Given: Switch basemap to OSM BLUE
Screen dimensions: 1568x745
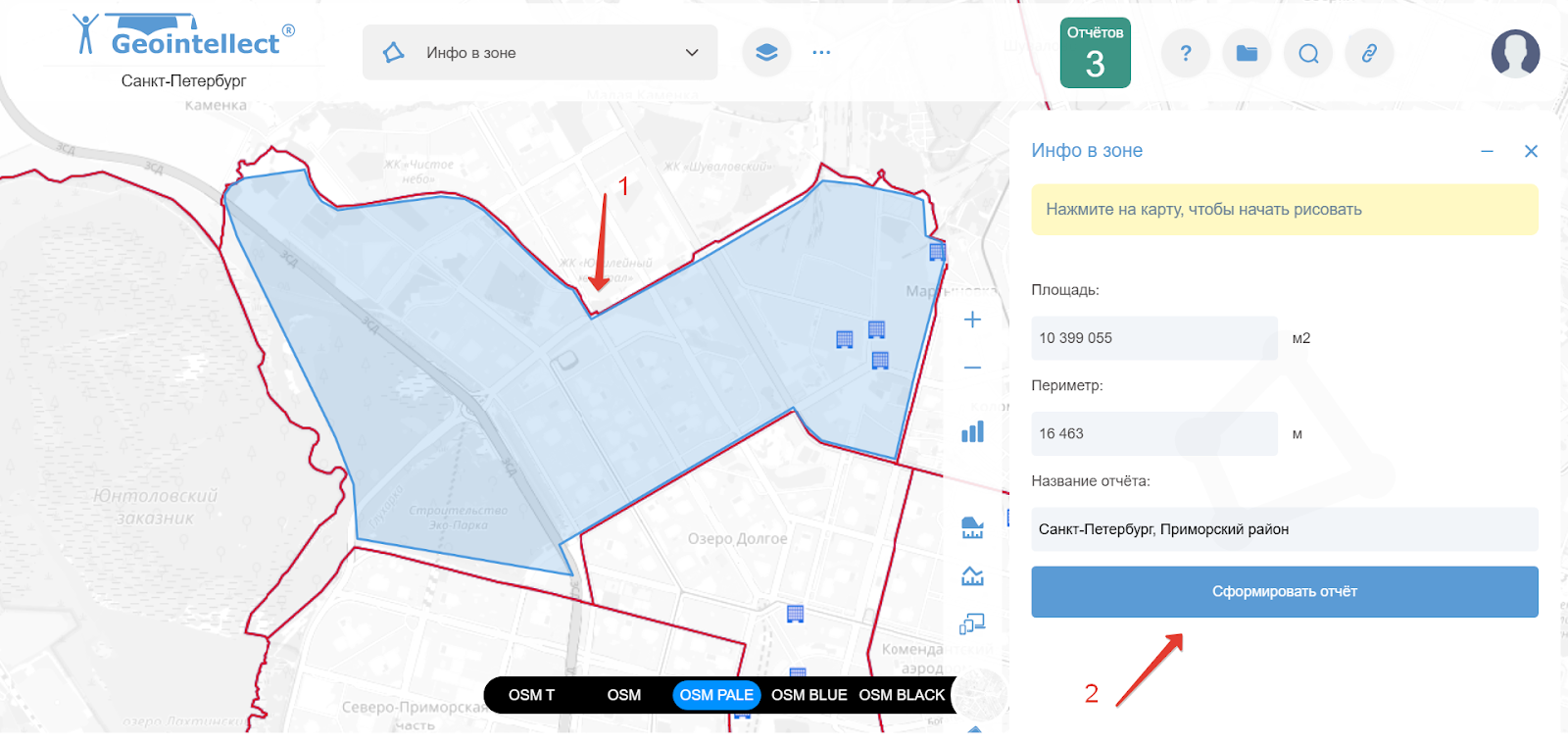Looking at the screenshot, I should (x=808, y=695).
